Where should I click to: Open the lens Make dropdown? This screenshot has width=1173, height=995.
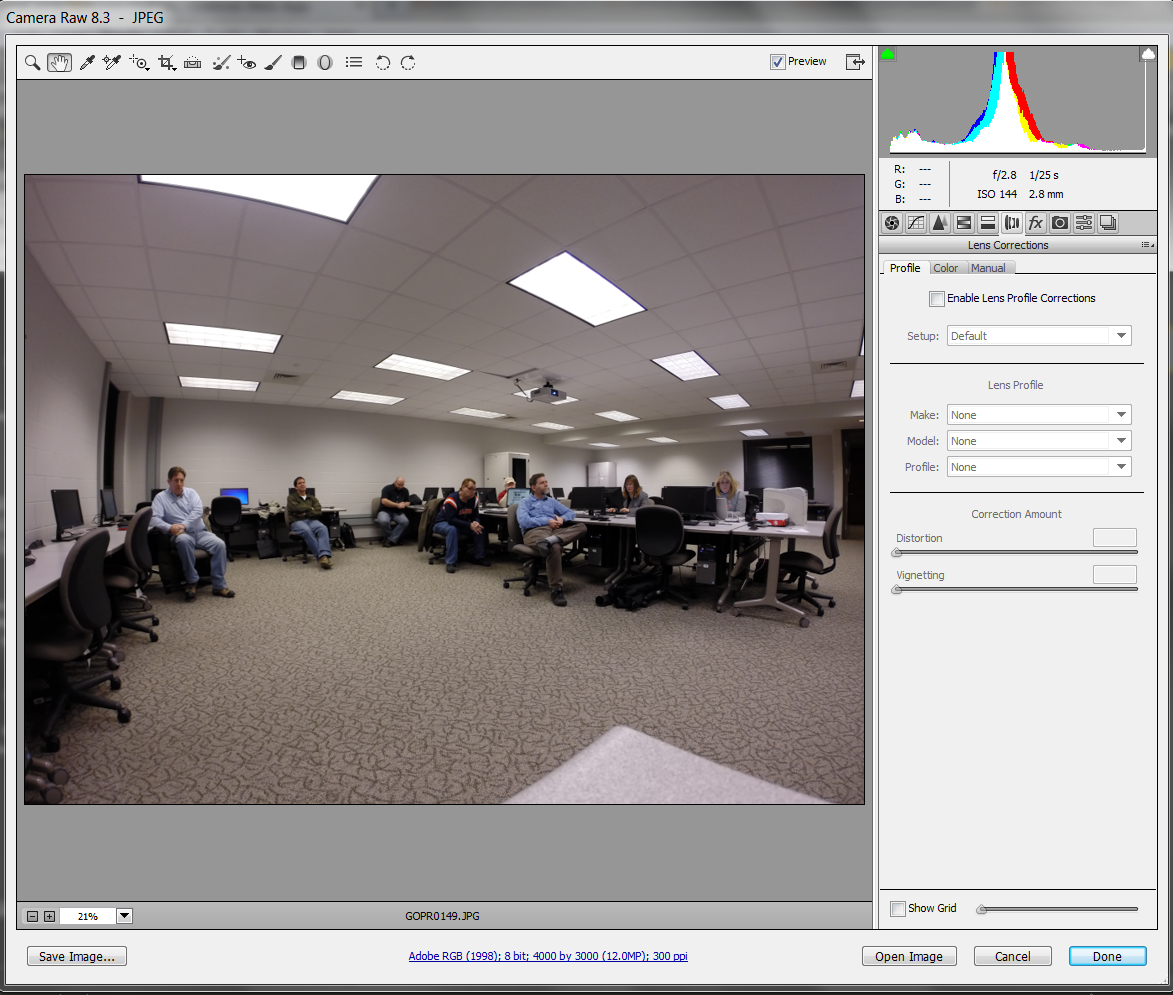coord(1039,415)
